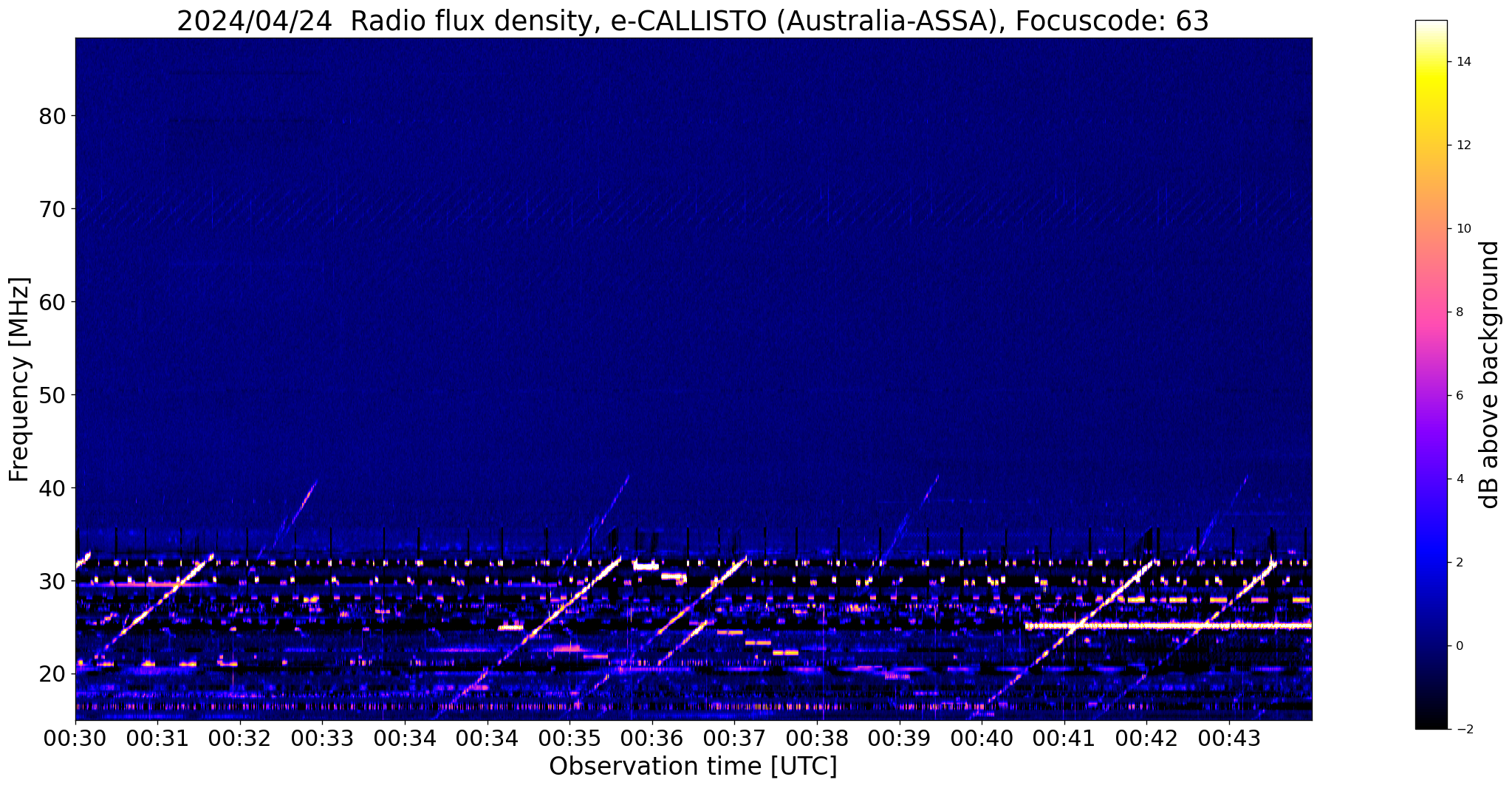Click the 14 tick label on the colorbar
Screen dimensions: 1512x788
pos(1463,62)
